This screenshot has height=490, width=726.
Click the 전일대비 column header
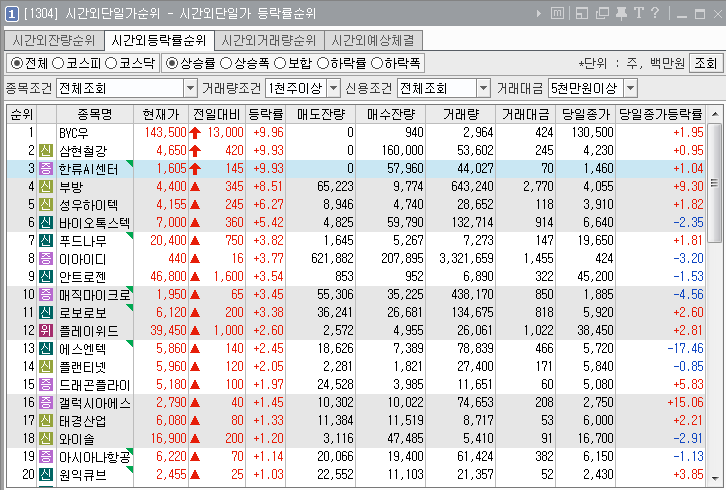[217, 114]
